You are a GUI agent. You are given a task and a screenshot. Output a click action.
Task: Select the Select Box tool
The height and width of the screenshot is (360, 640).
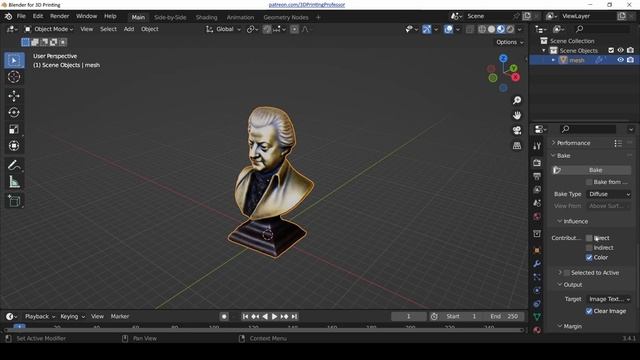tap(14, 60)
